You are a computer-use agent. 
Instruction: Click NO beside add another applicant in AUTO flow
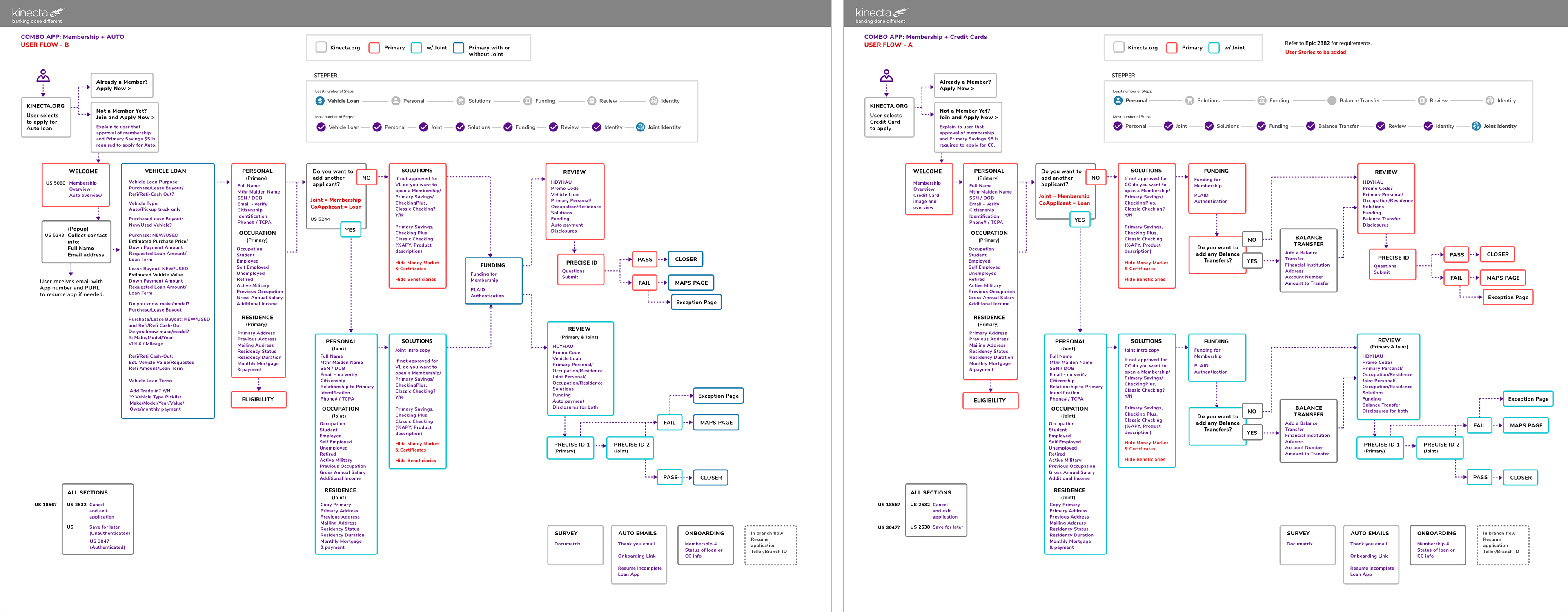(366, 178)
